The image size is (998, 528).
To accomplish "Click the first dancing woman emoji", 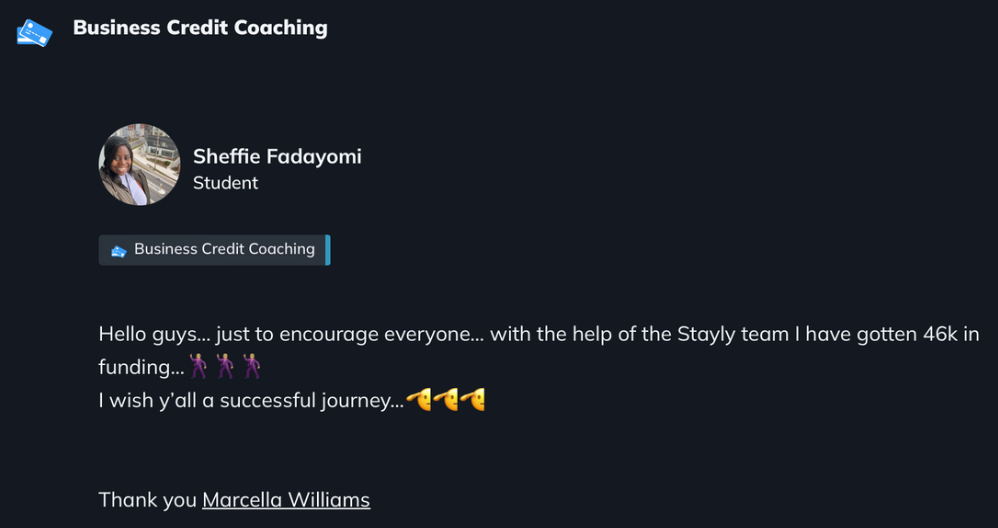I will point(199,366).
